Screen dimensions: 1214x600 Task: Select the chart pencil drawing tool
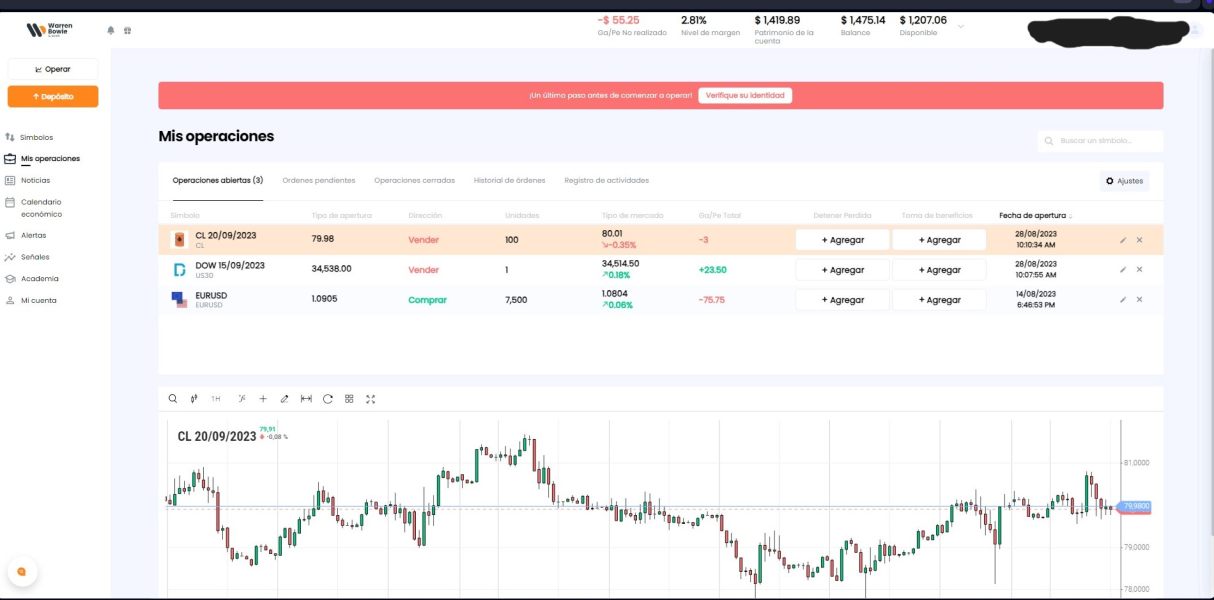tap(285, 399)
